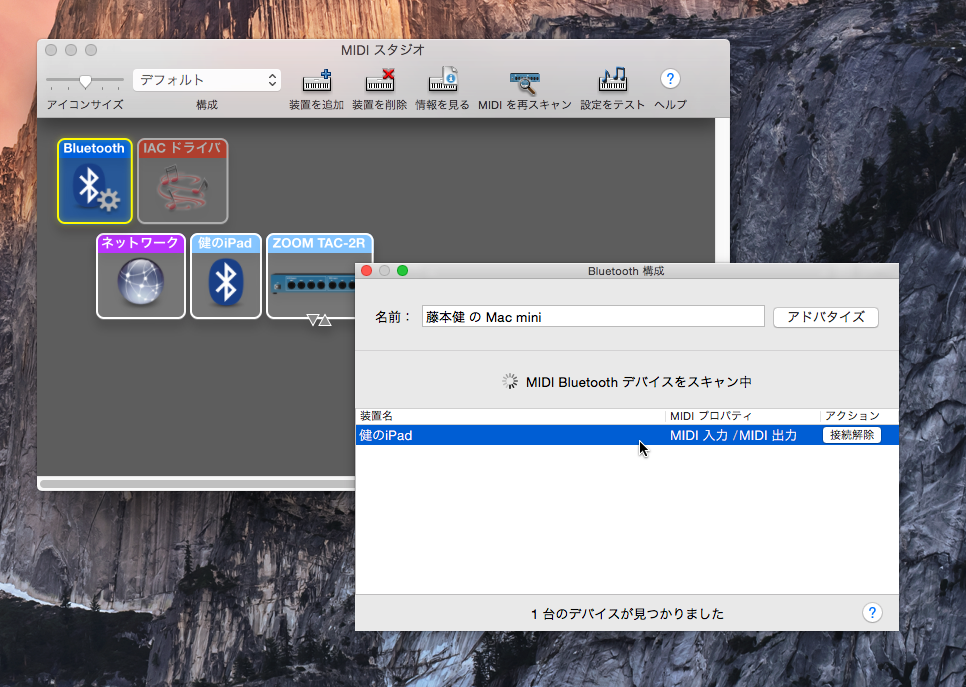The image size is (966, 687).
Task: Select the 健のiPad row in Bluetooth list
Action: 627,435
